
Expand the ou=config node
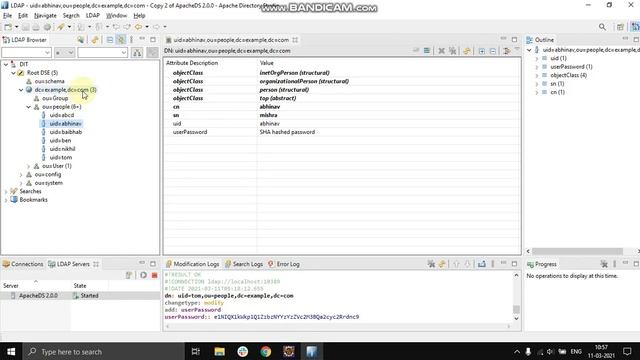(x=21, y=175)
